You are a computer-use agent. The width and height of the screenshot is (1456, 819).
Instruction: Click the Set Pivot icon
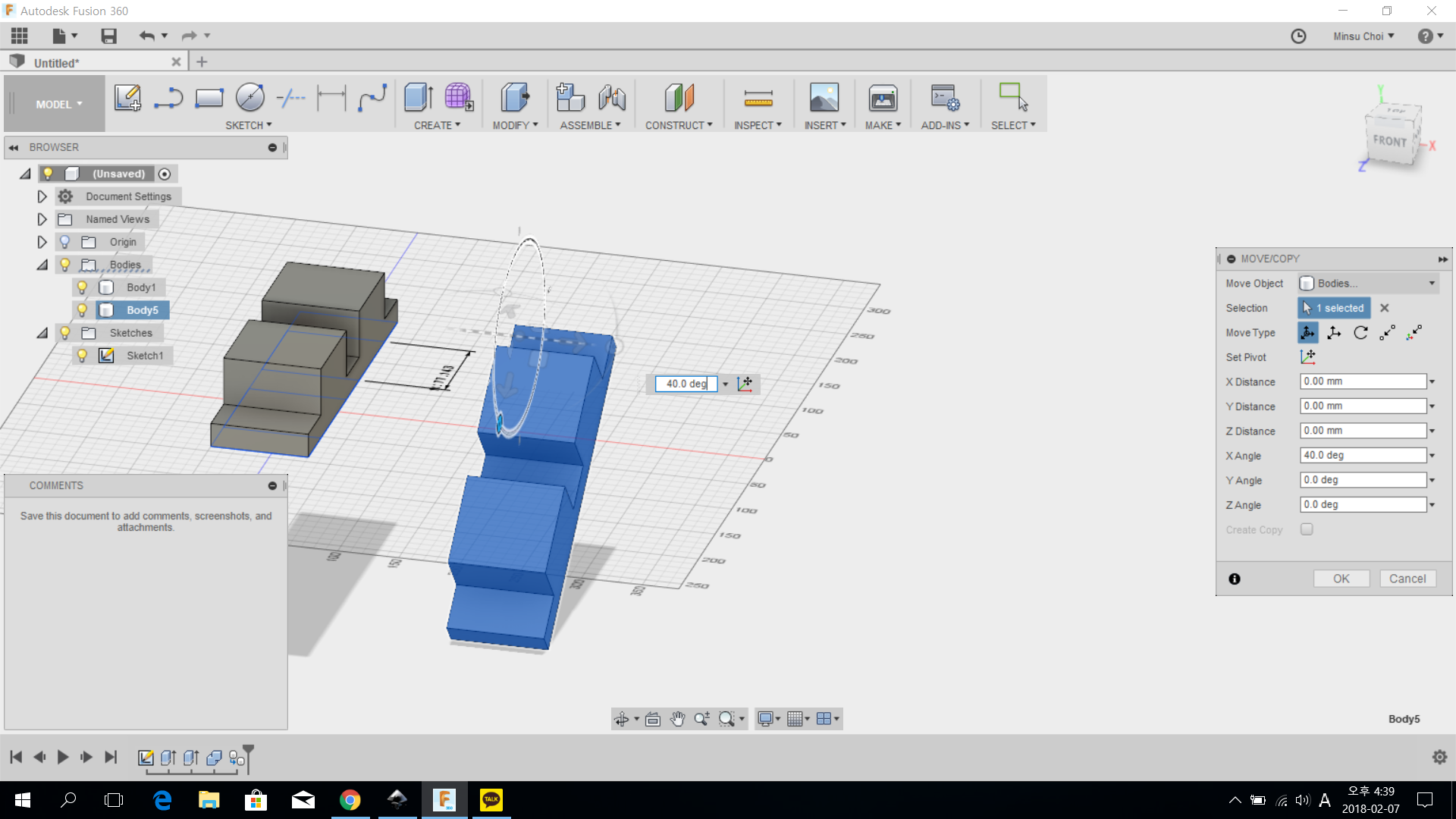[x=1308, y=356]
